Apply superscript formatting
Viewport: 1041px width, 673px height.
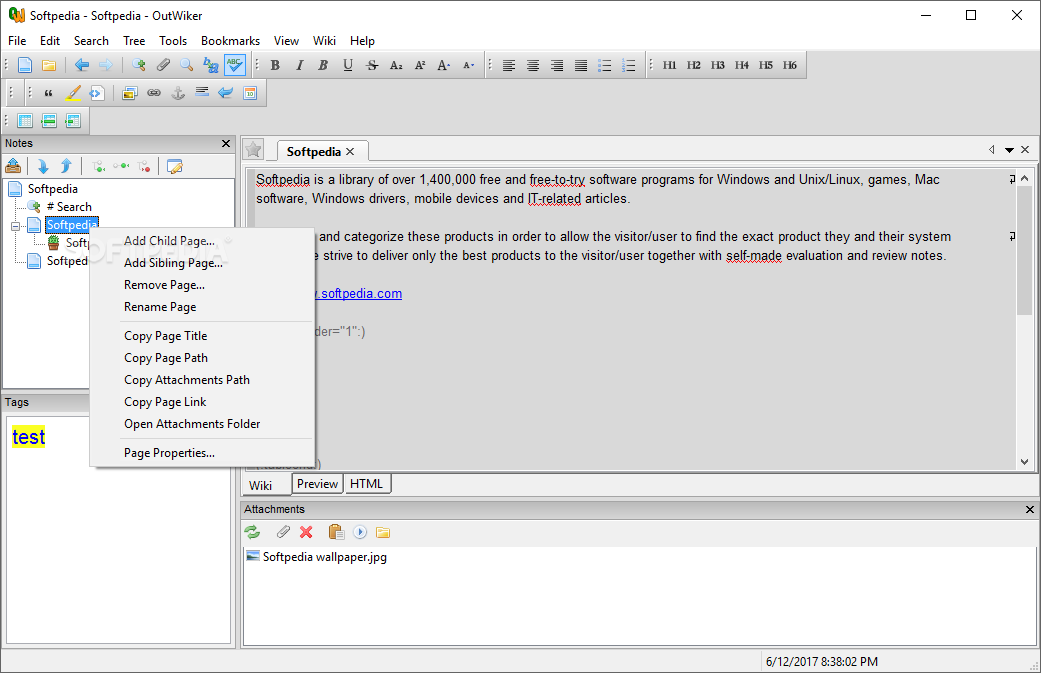(420, 65)
